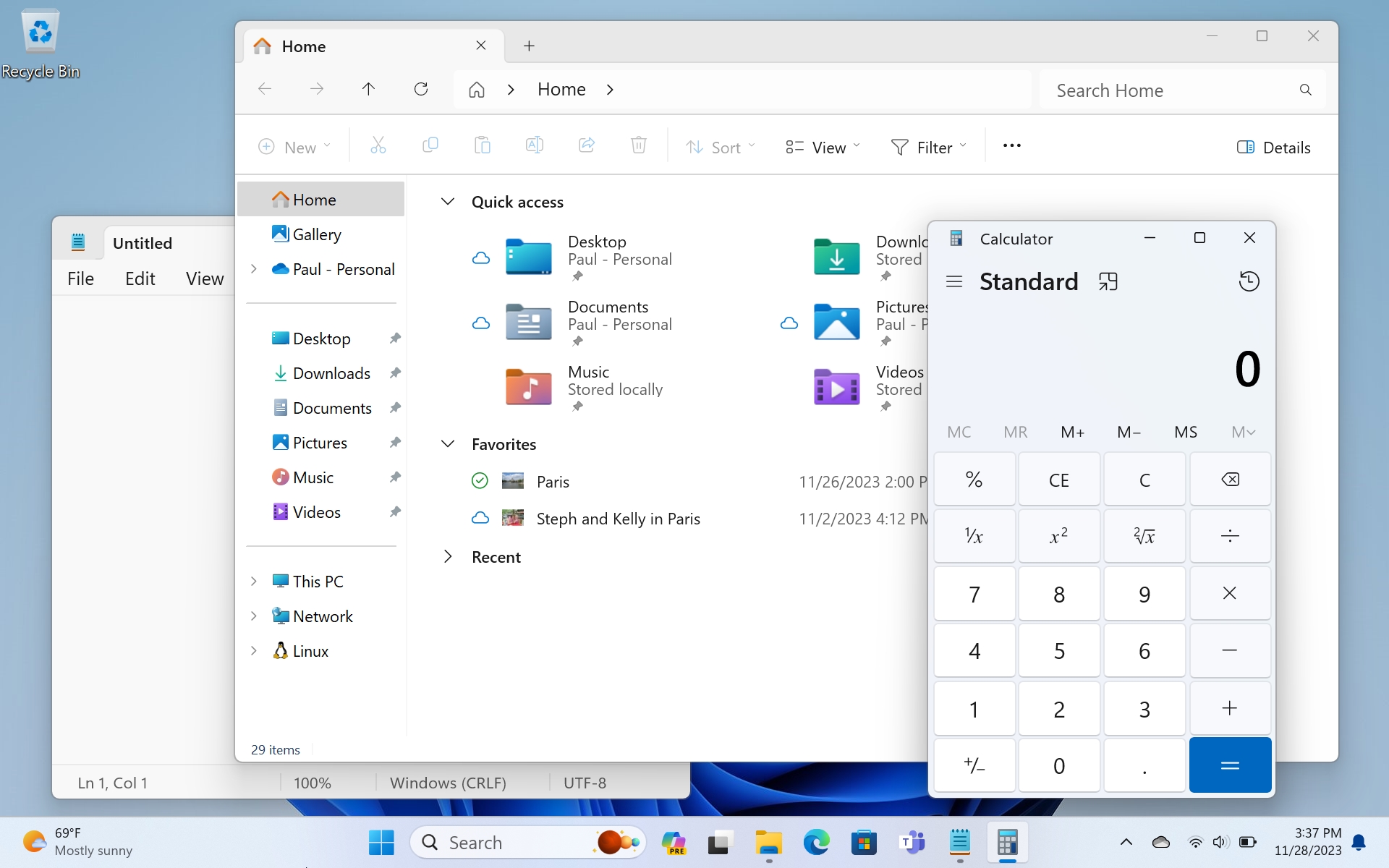Open the Filter dropdown
This screenshot has width=1389, height=868.
click(x=928, y=148)
